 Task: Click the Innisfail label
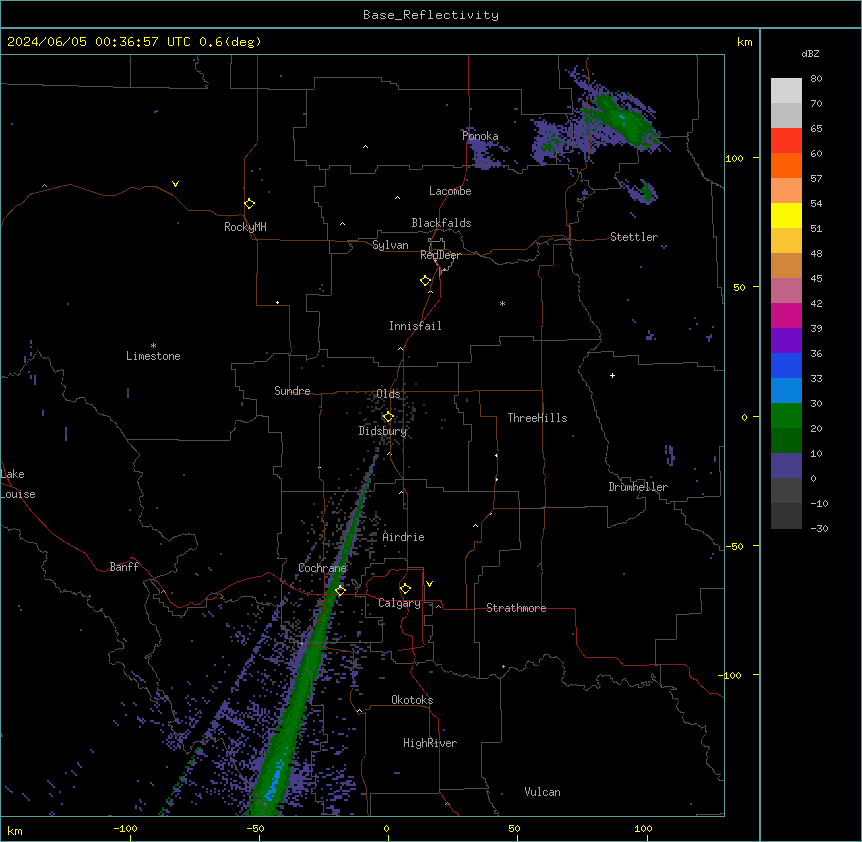415,326
